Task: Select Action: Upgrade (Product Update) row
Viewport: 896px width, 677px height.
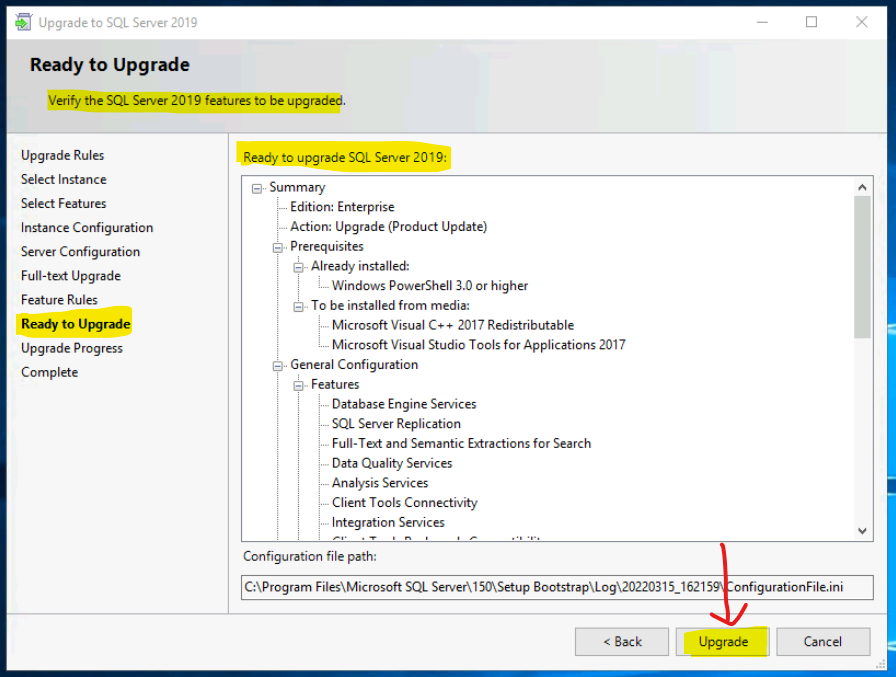Action: tap(389, 227)
